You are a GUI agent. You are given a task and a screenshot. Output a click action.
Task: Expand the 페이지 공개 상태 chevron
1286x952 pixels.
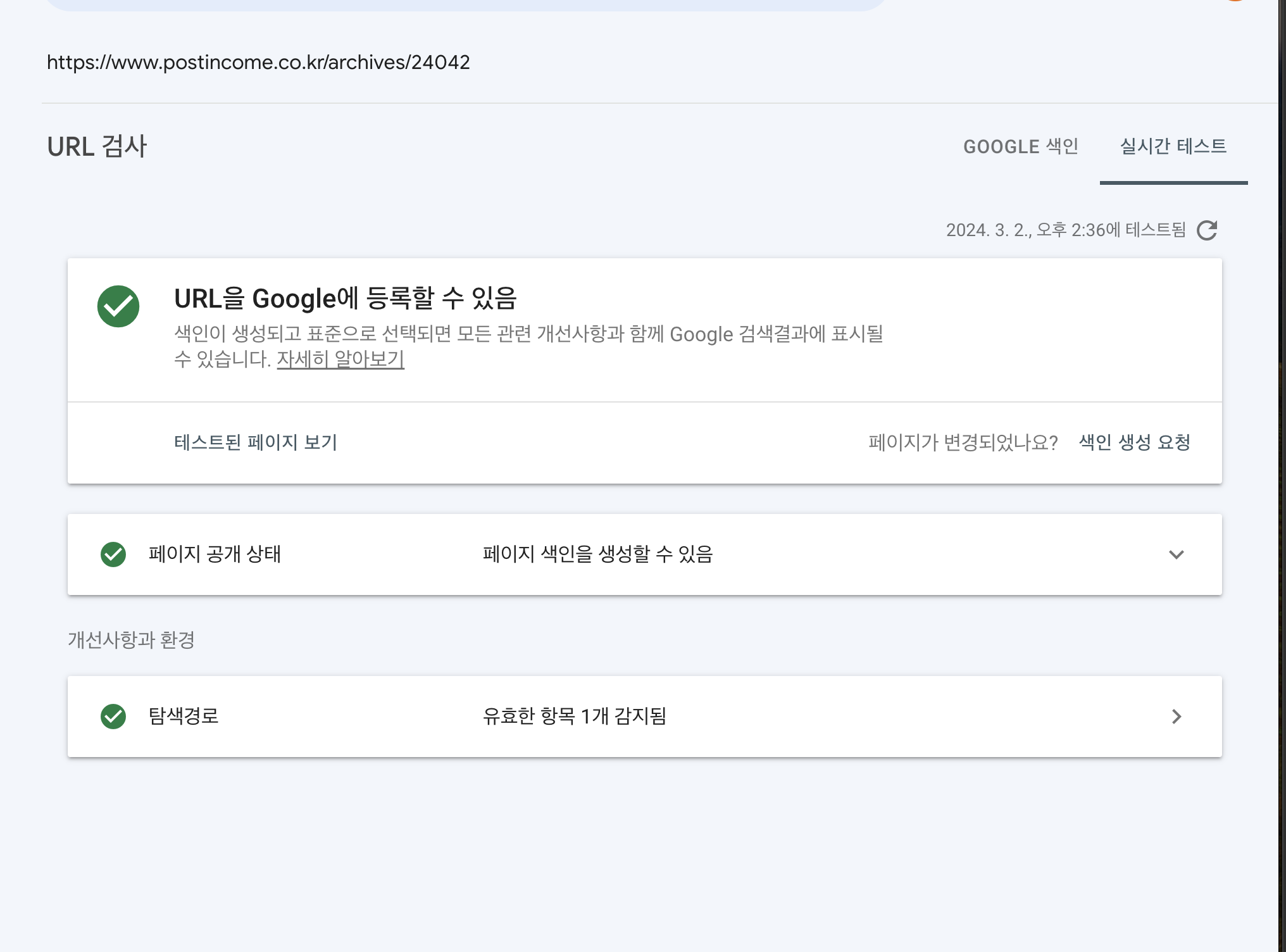pos(1176,555)
